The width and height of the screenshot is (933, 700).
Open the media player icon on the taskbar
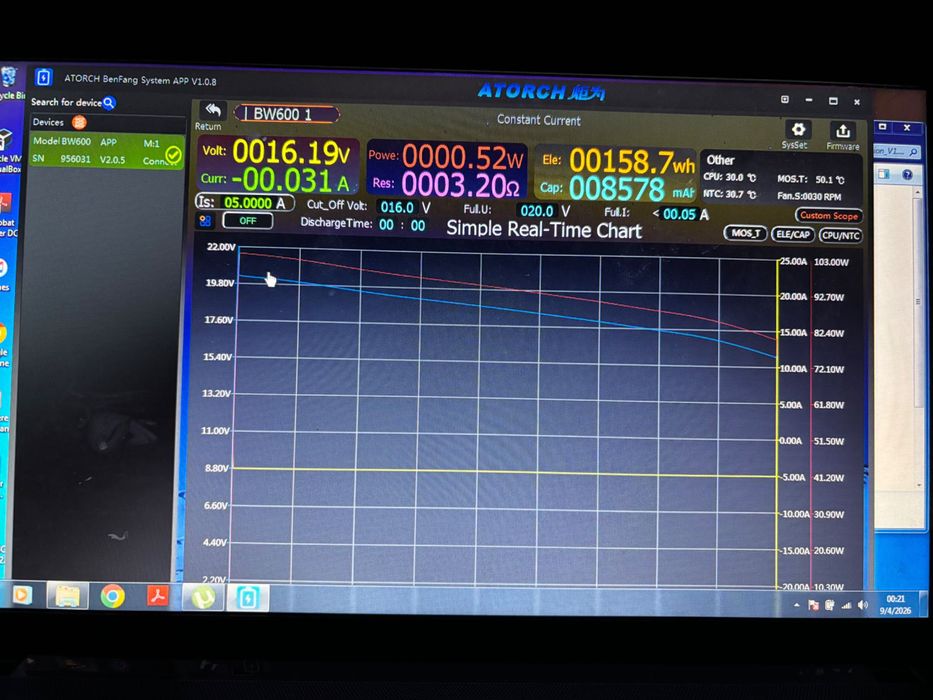pyautogui.click(x=22, y=595)
